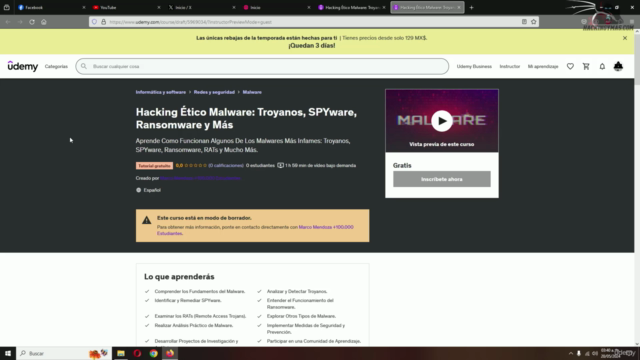Open the notifications bell icon
Viewport: 640px width, 360px height.
(x=602, y=66)
